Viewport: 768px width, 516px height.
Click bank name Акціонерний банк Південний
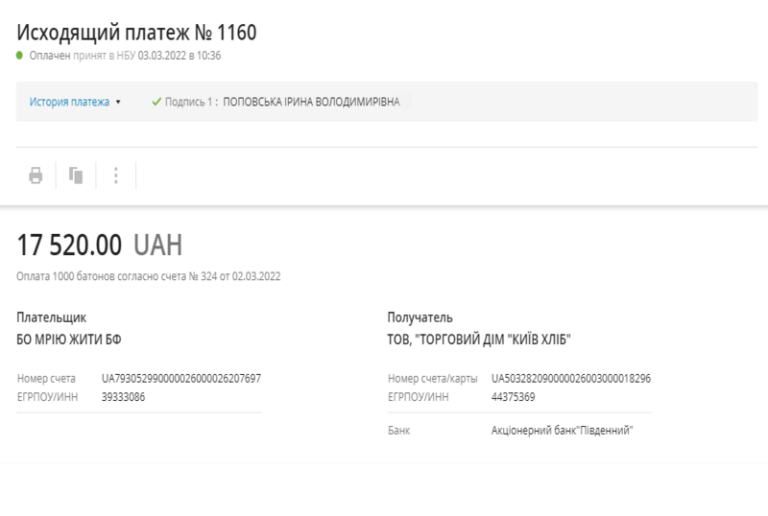point(562,430)
